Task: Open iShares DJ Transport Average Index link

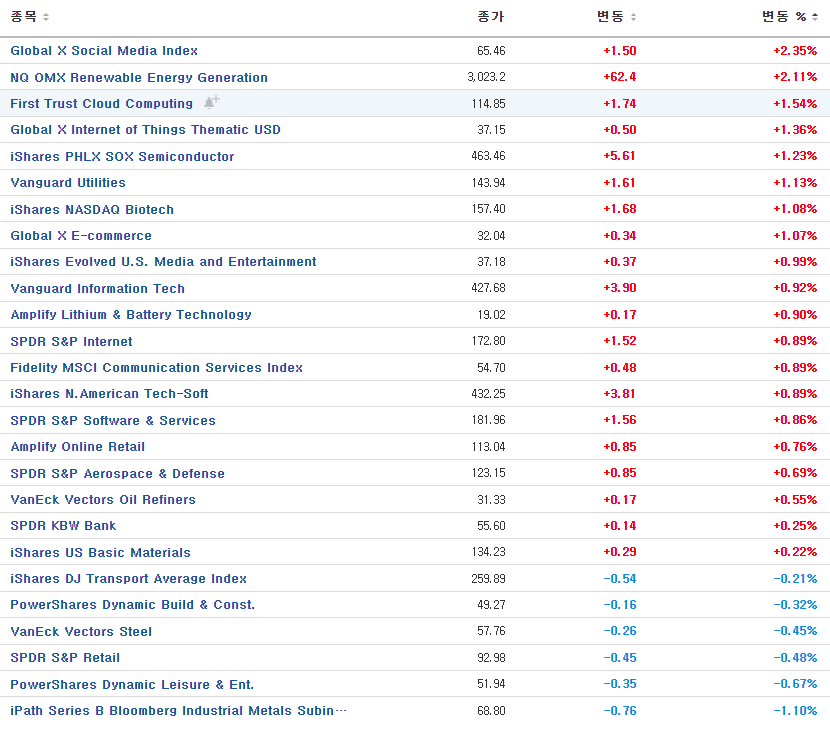Action: (x=129, y=579)
